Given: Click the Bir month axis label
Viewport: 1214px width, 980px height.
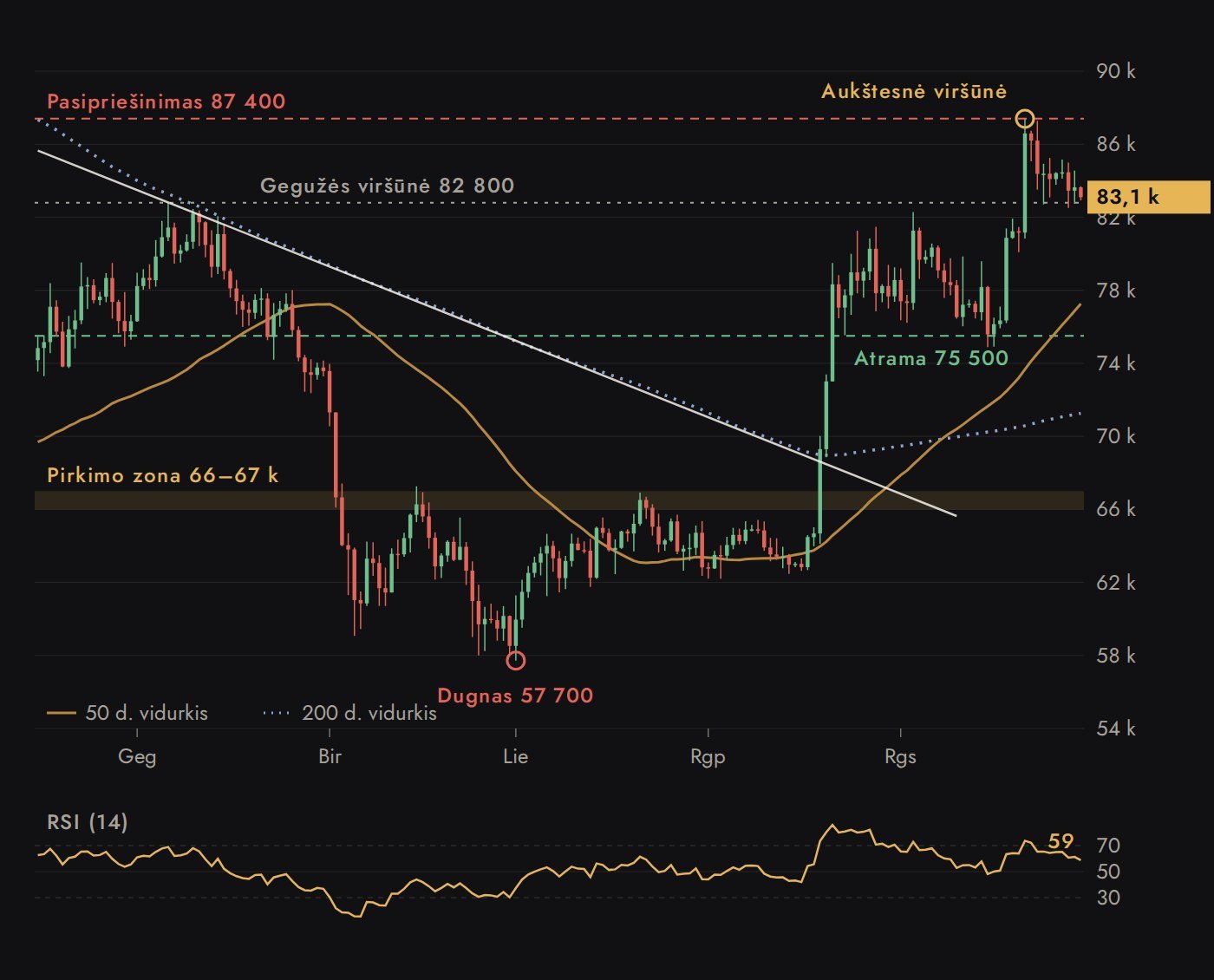Looking at the screenshot, I should click(330, 756).
